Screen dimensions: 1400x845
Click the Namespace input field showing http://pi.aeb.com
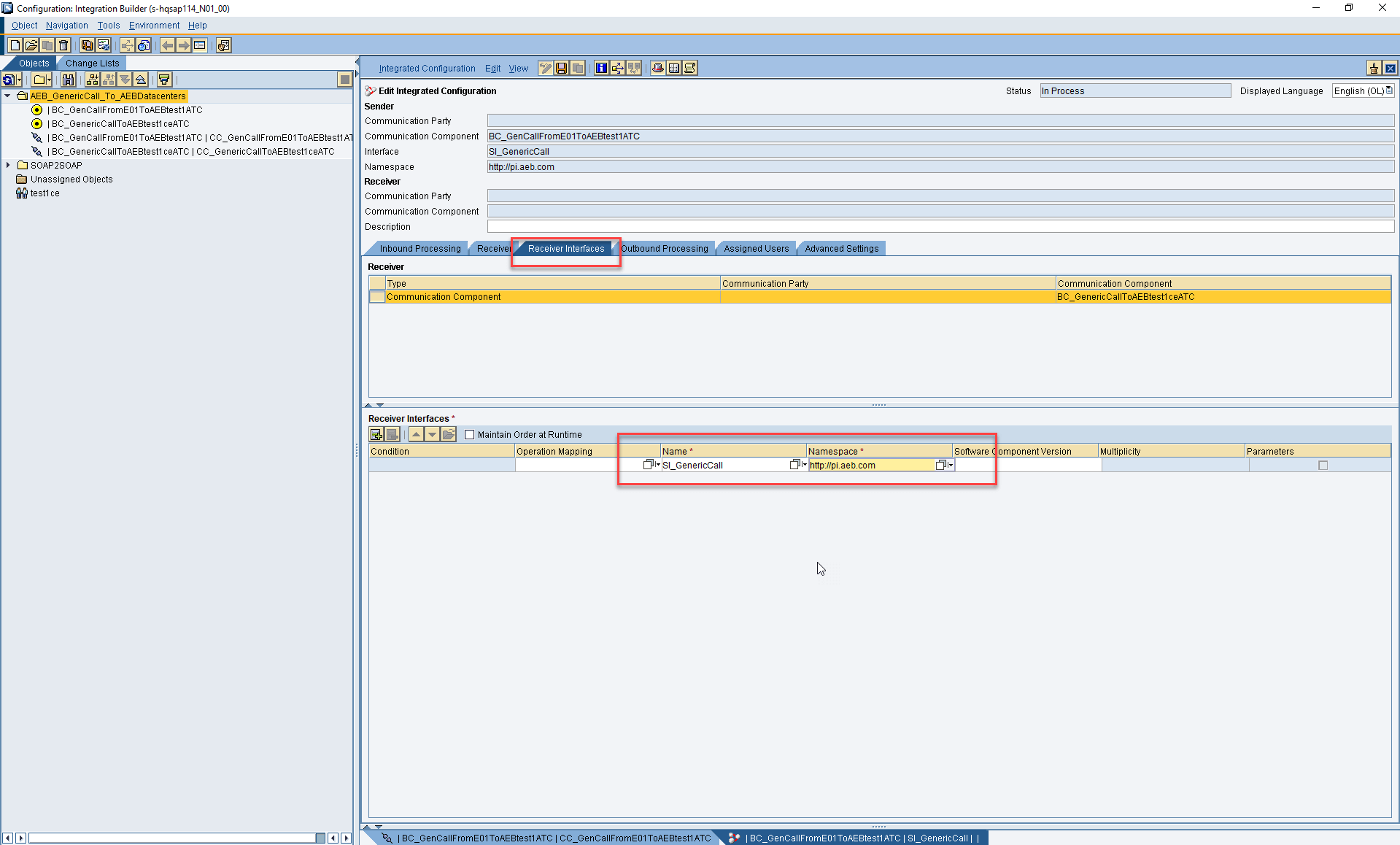coord(868,465)
